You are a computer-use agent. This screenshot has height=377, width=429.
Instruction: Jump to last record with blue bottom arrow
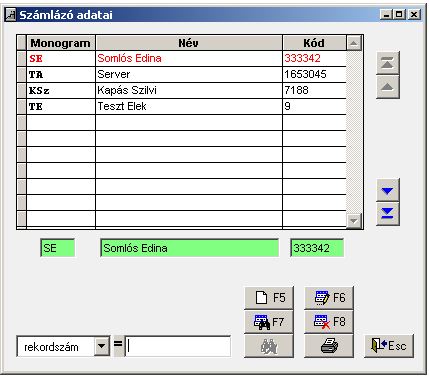(x=388, y=214)
